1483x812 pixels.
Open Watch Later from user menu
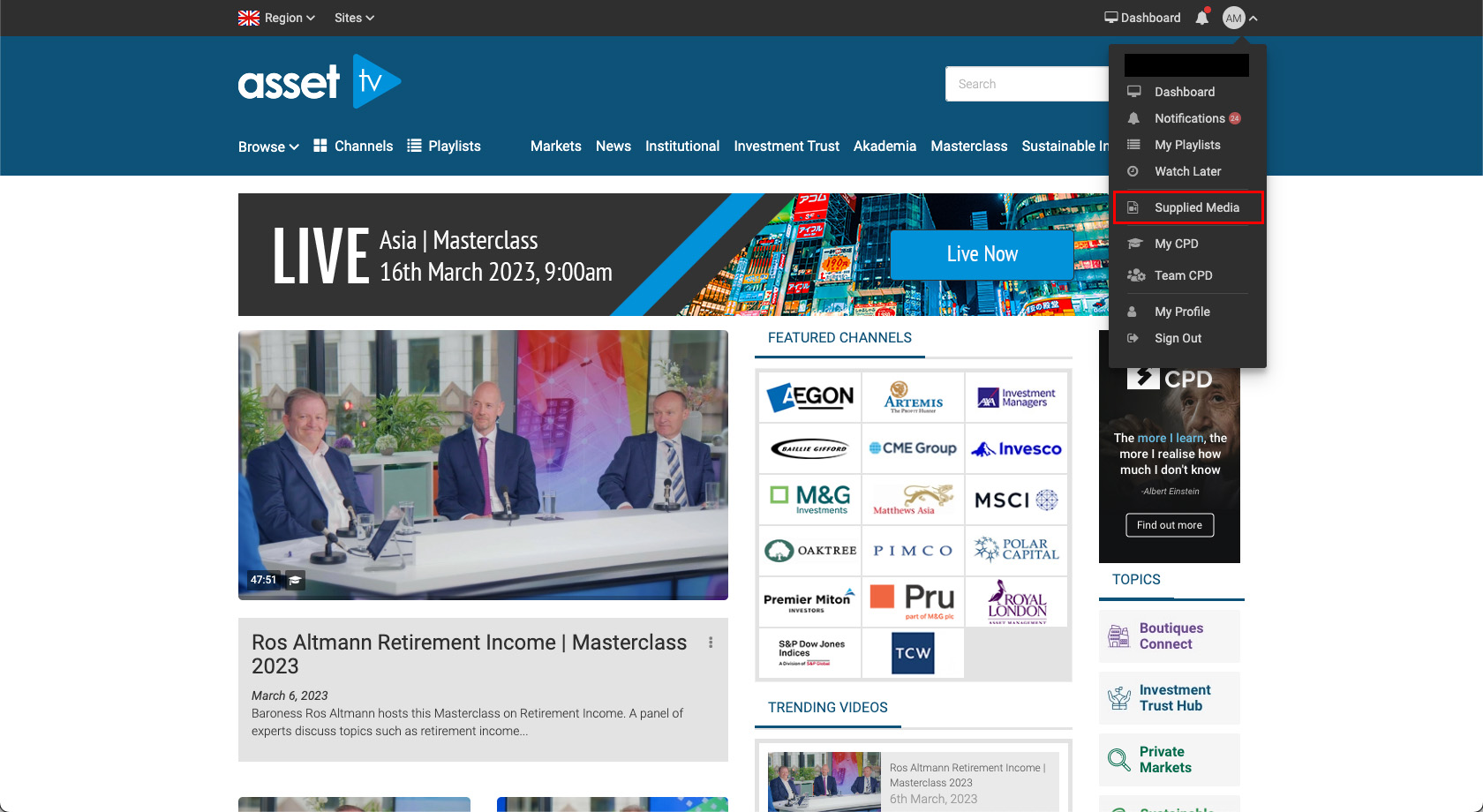click(1186, 171)
